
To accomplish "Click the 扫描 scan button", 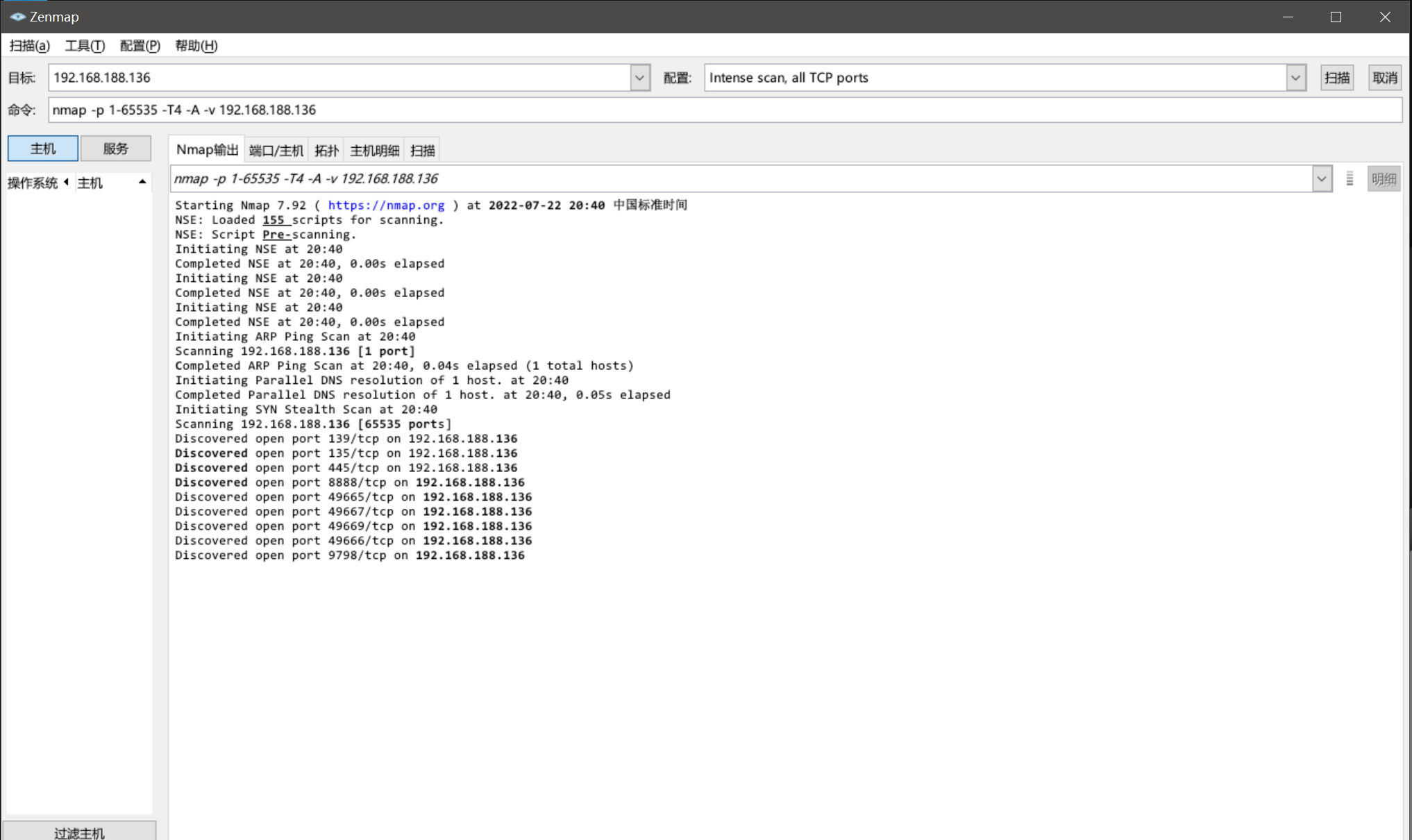I will pos(1336,78).
